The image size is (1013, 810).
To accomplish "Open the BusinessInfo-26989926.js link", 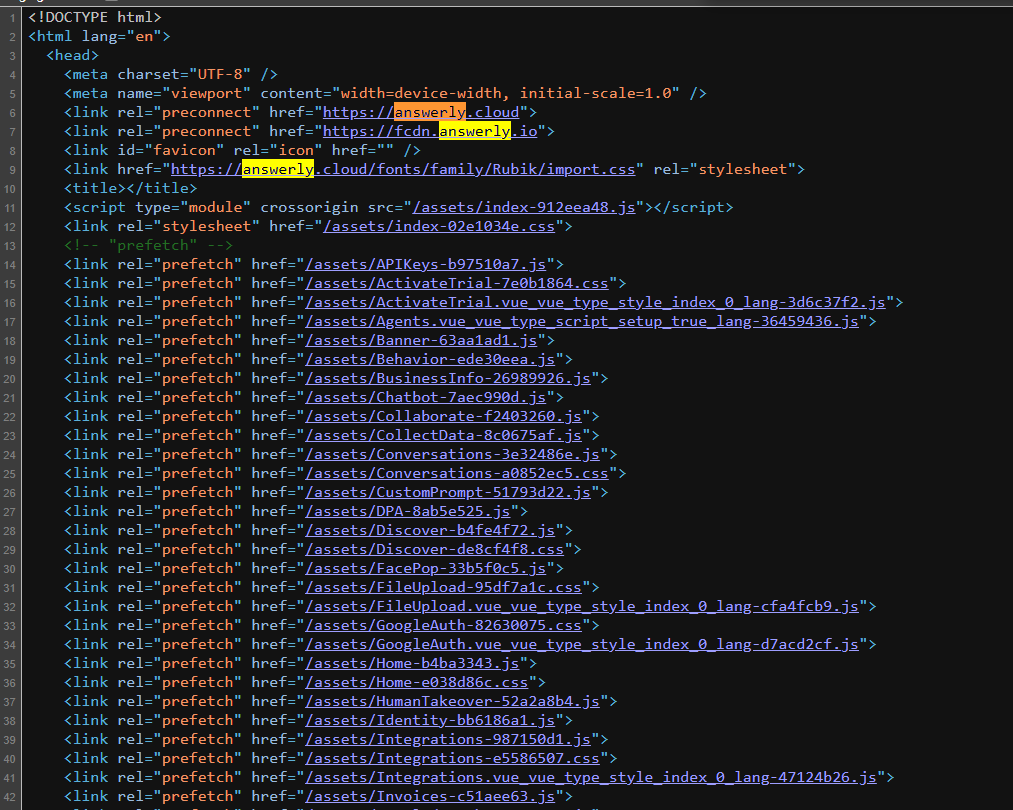I will [448, 378].
